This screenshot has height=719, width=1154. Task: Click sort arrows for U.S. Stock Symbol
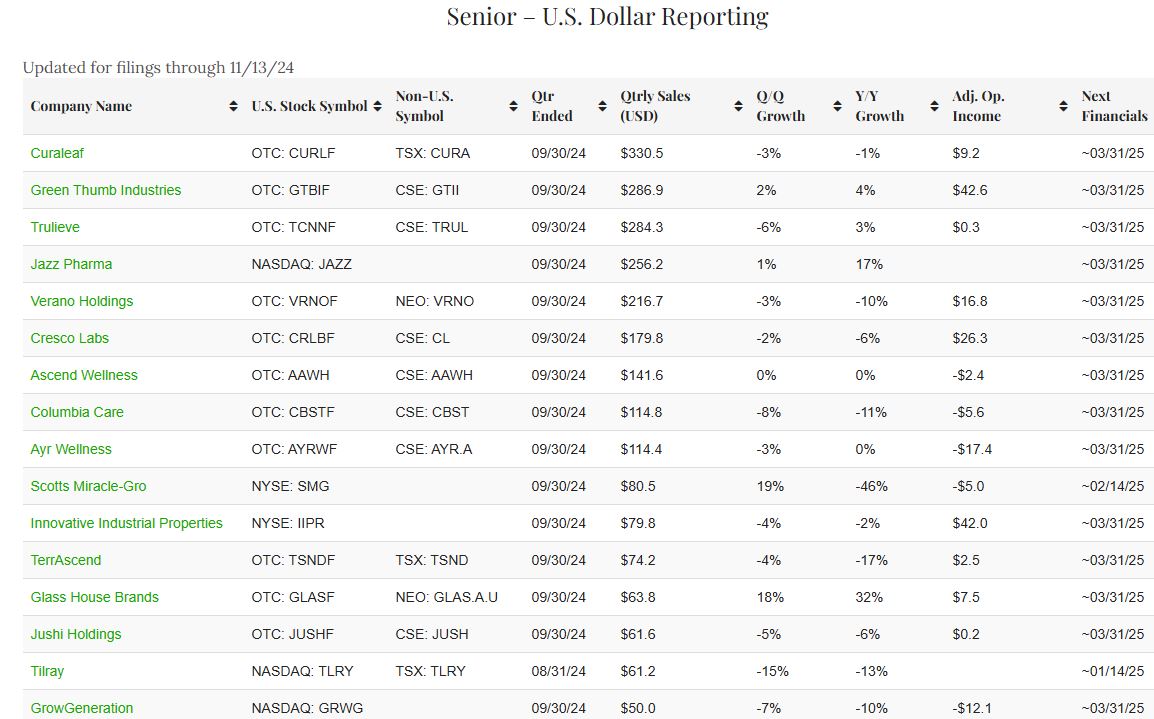point(377,106)
